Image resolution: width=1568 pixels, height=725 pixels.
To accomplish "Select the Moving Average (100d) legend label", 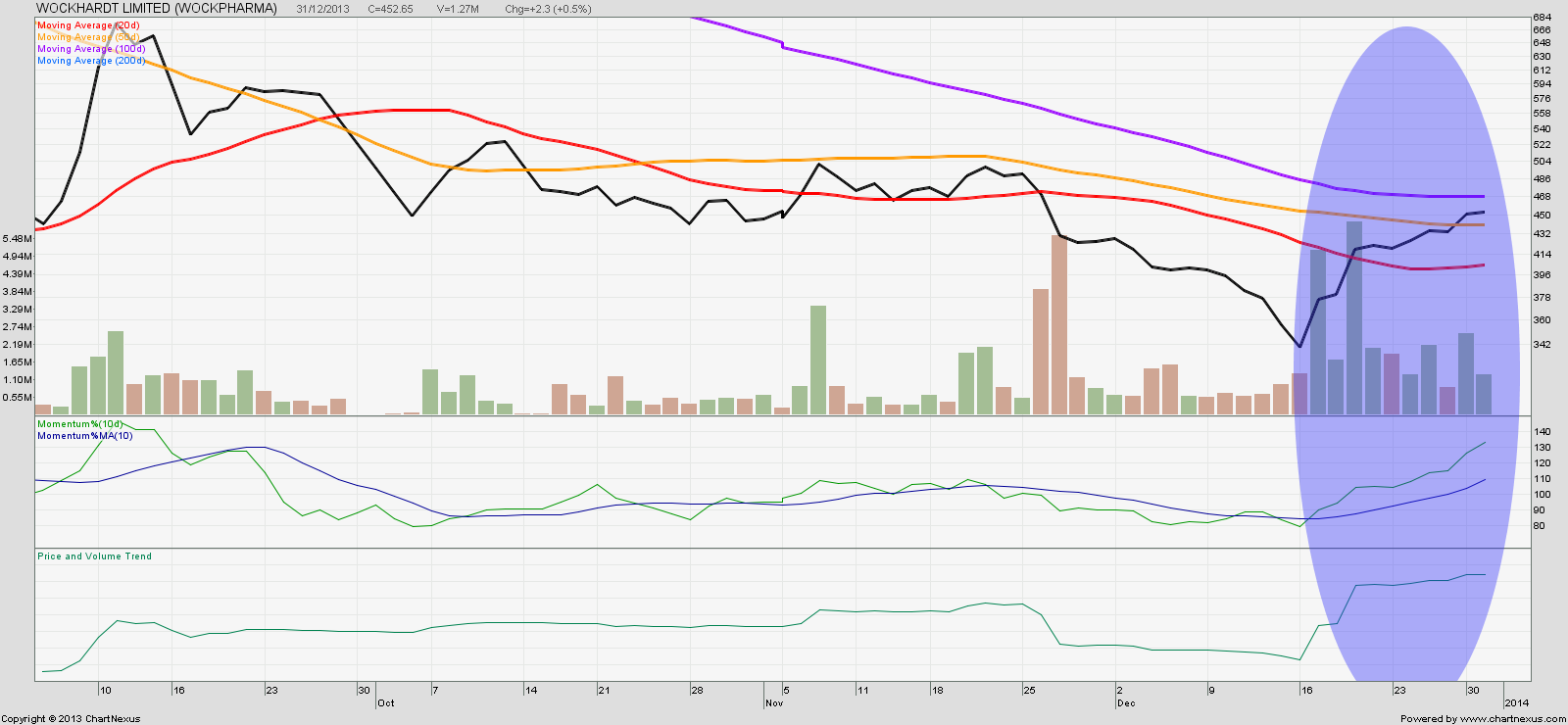I will pos(91,49).
